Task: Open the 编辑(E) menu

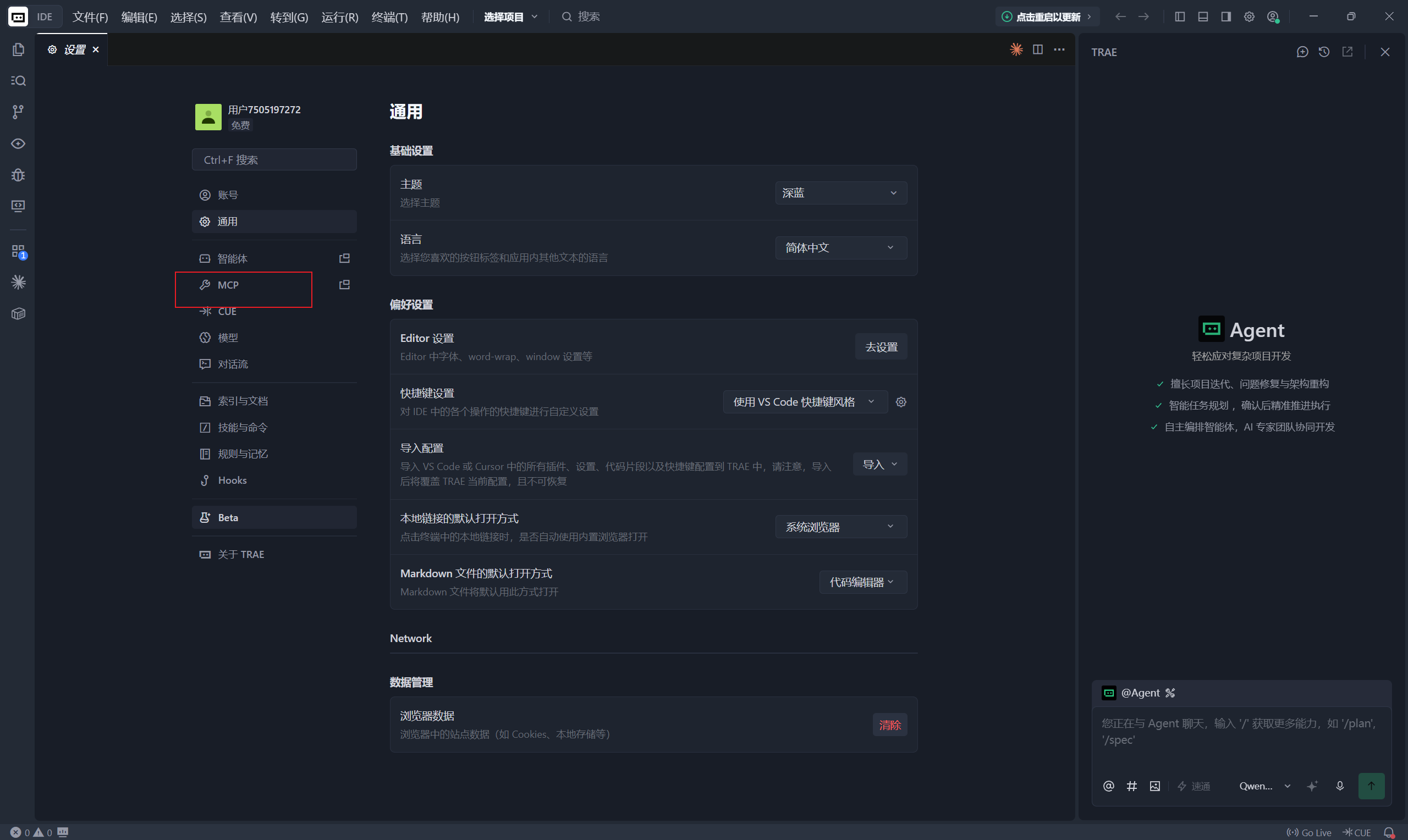Action: (139, 17)
